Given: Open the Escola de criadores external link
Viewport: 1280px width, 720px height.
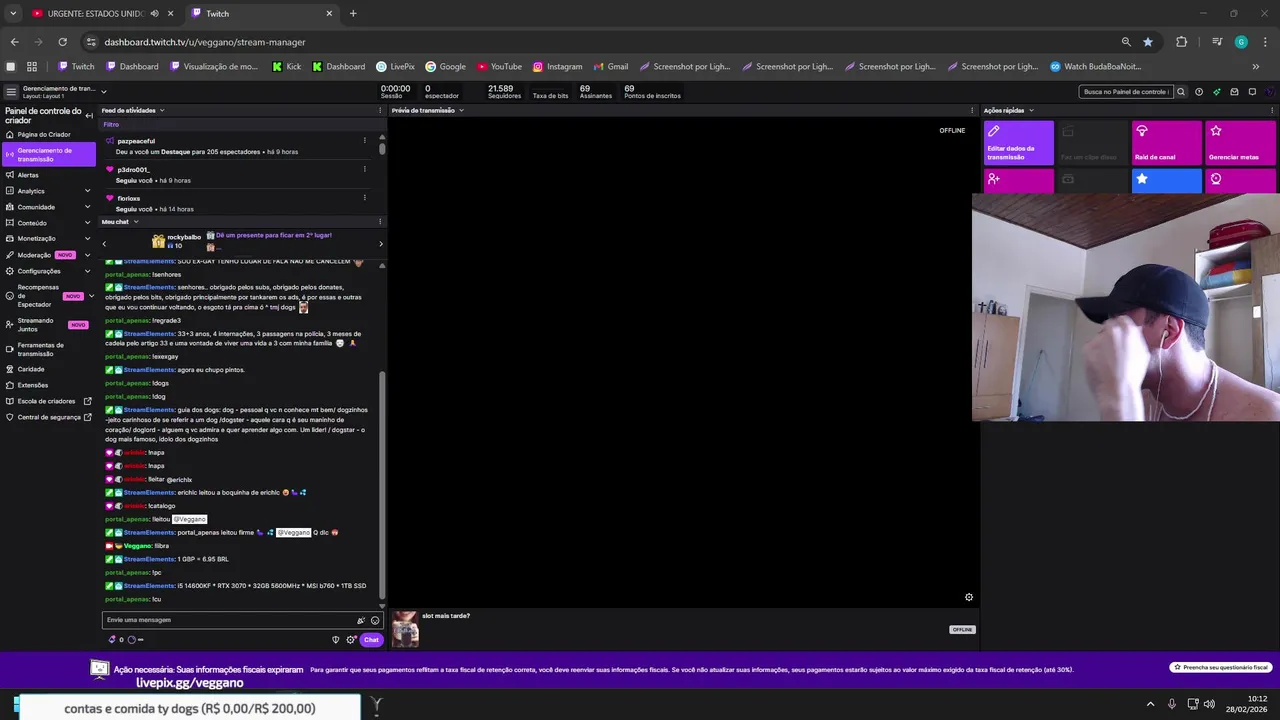Looking at the screenshot, I should pyautogui.click(x=48, y=401).
